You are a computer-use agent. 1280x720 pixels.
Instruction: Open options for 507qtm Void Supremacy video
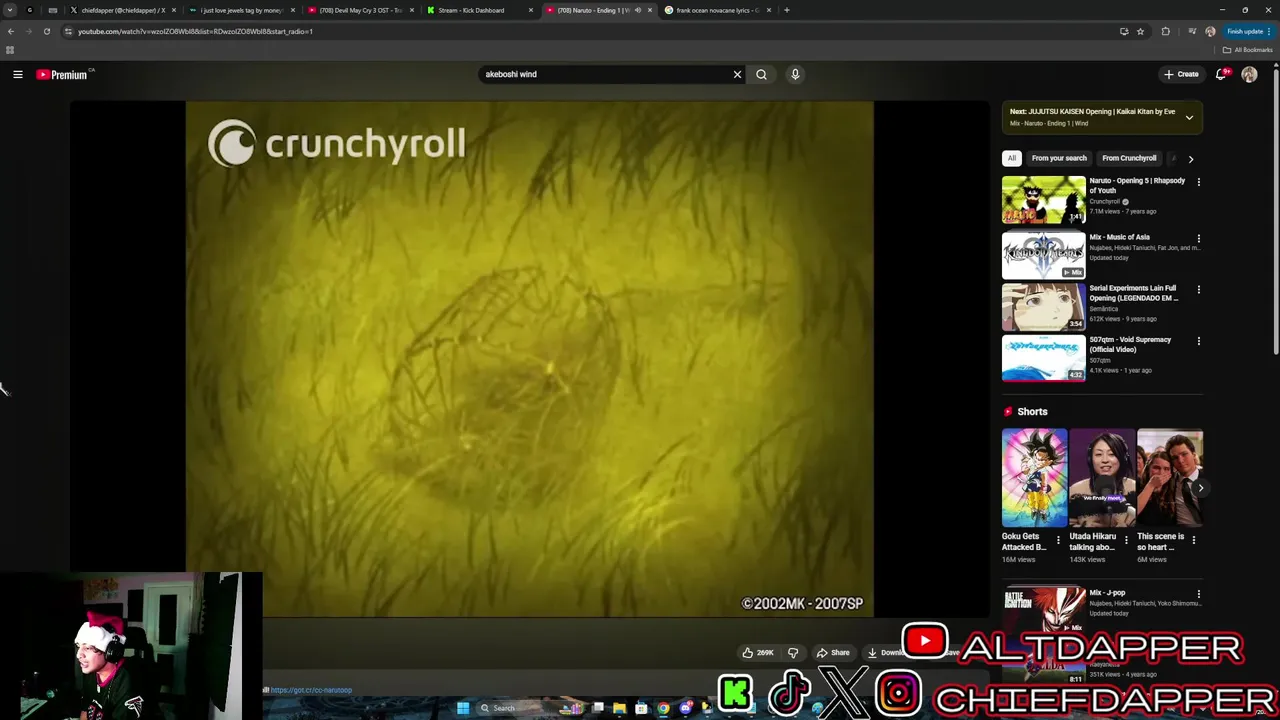[1198, 340]
